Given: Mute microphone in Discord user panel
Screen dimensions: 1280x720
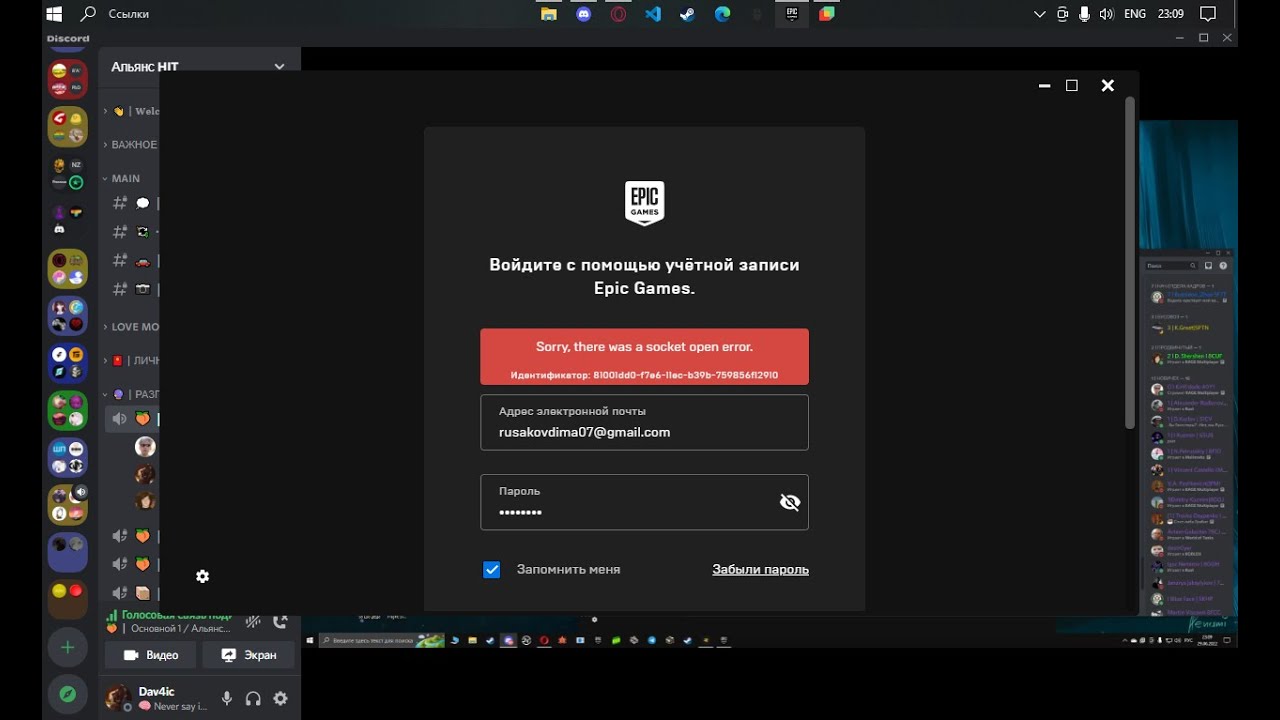Looking at the screenshot, I should [x=227, y=699].
